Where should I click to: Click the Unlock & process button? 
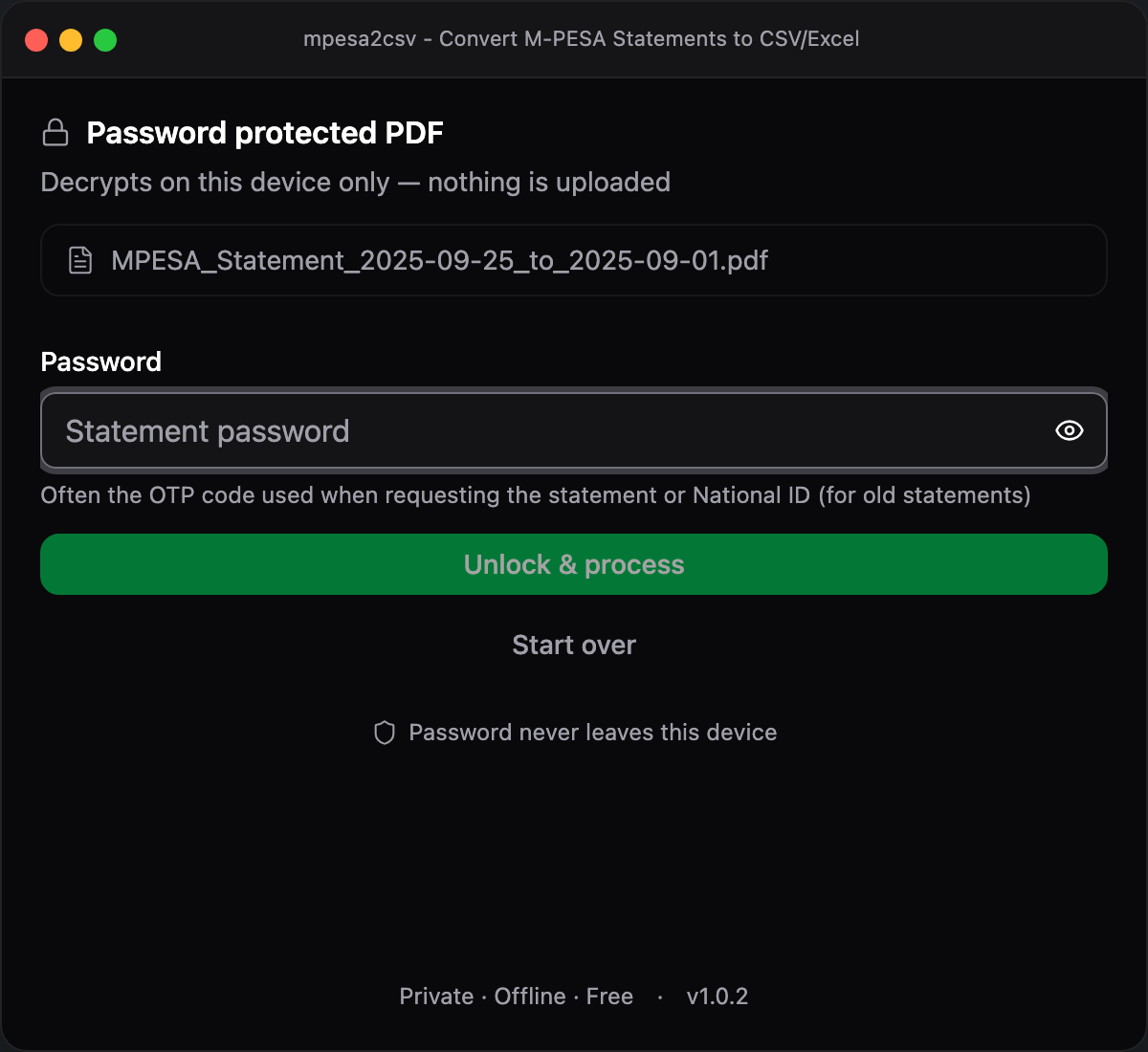[574, 564]
